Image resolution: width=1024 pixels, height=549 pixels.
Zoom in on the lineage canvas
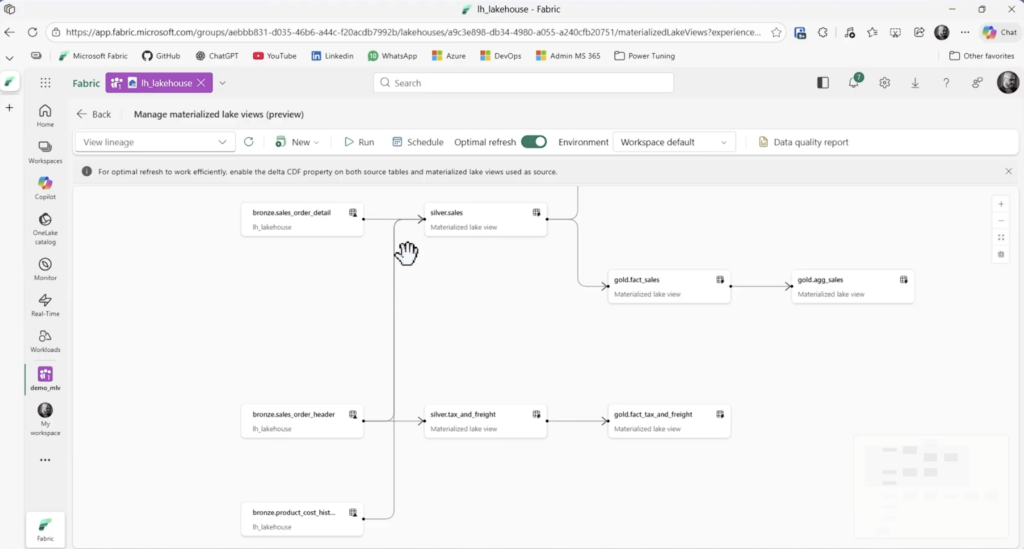[1001, 204]
